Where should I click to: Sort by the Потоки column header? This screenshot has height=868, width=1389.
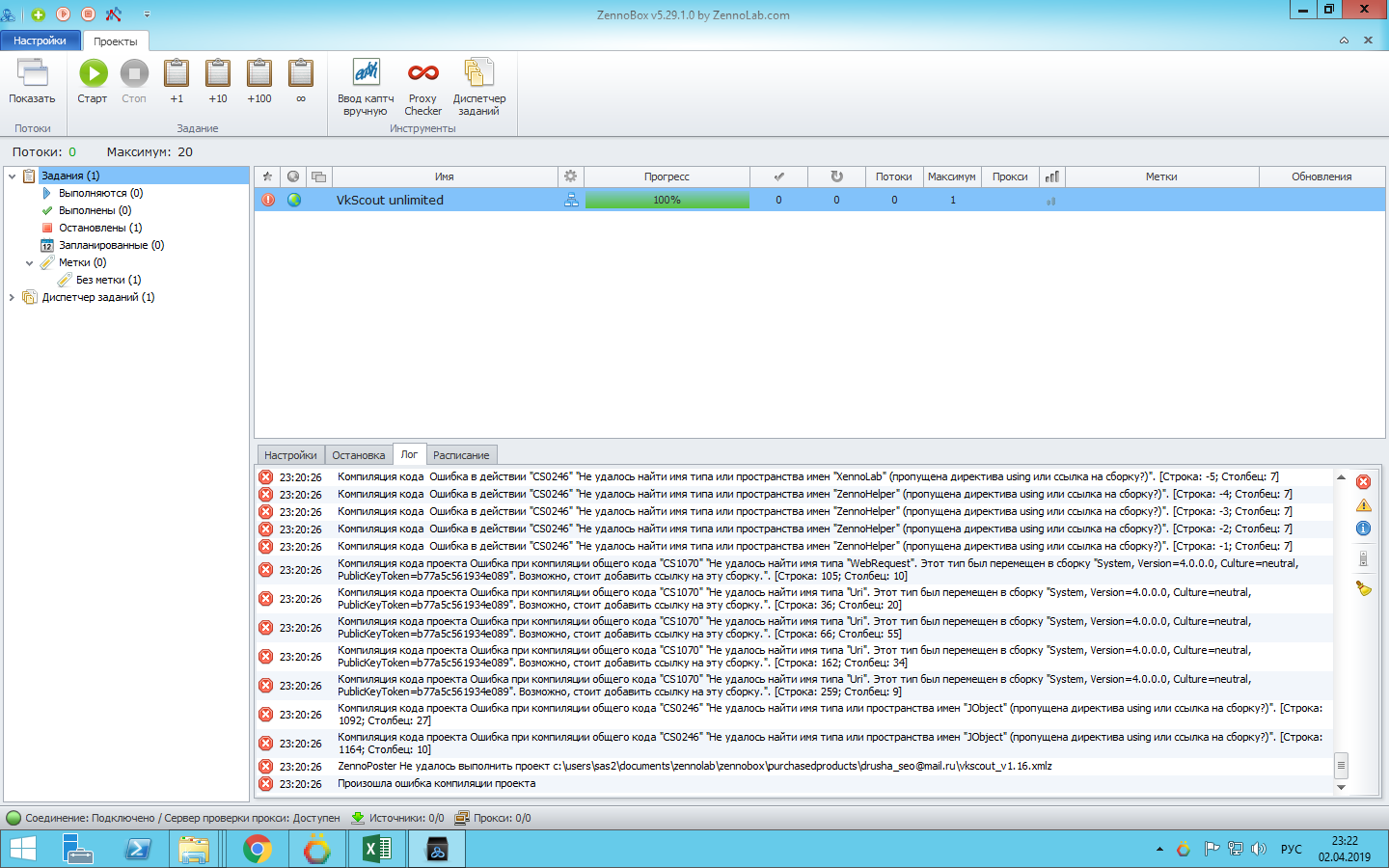tap(894, 176)
